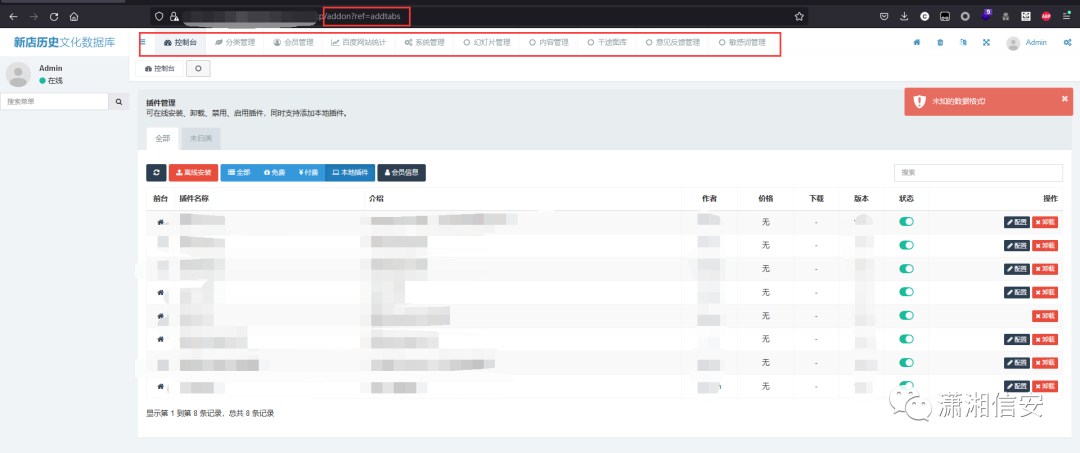Screen dimensions: 1080x453
Task: Filter plugins by 付费
Action: click(x=308, y=173)
